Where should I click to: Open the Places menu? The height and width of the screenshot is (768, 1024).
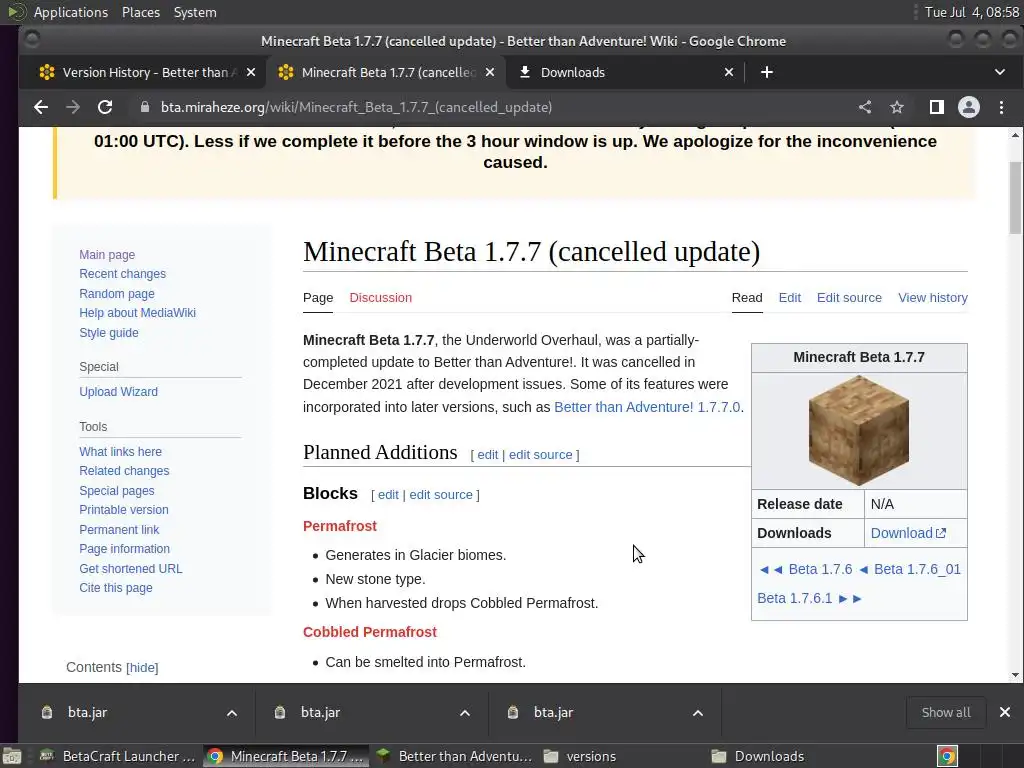(140, 12)
